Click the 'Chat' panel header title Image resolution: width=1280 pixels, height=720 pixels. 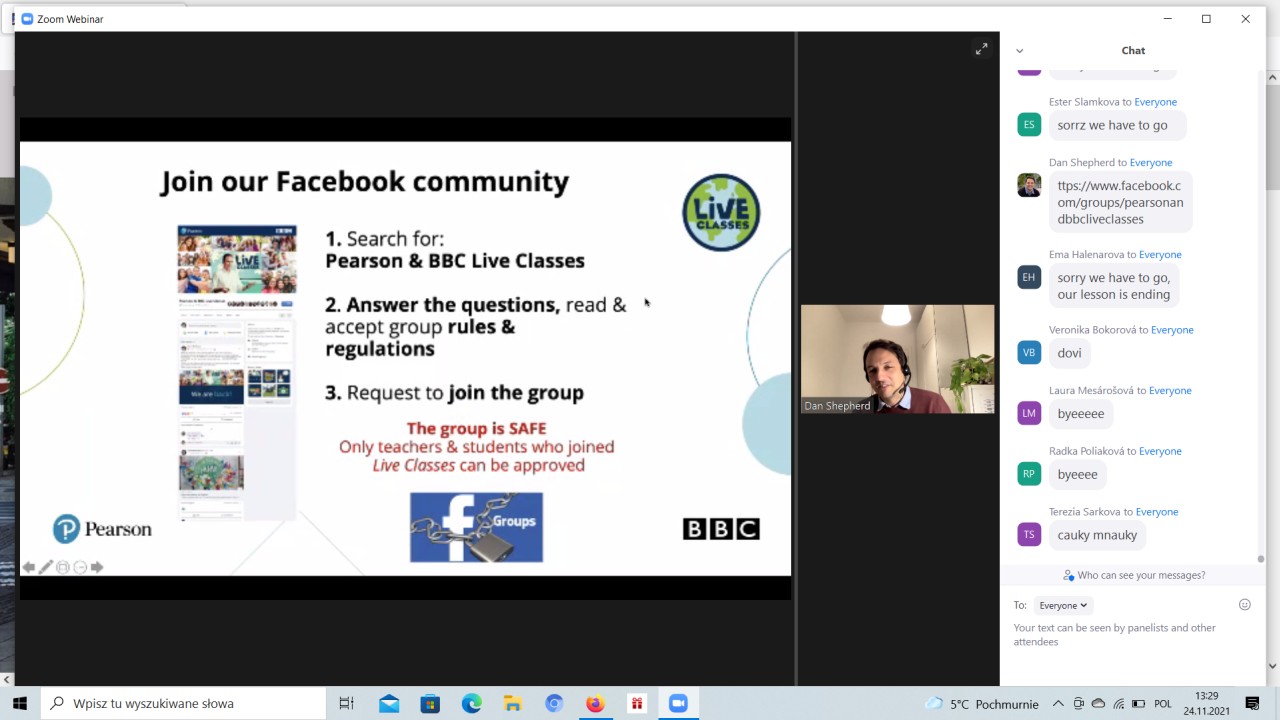pyautogui.click(x=1133, y=51)
